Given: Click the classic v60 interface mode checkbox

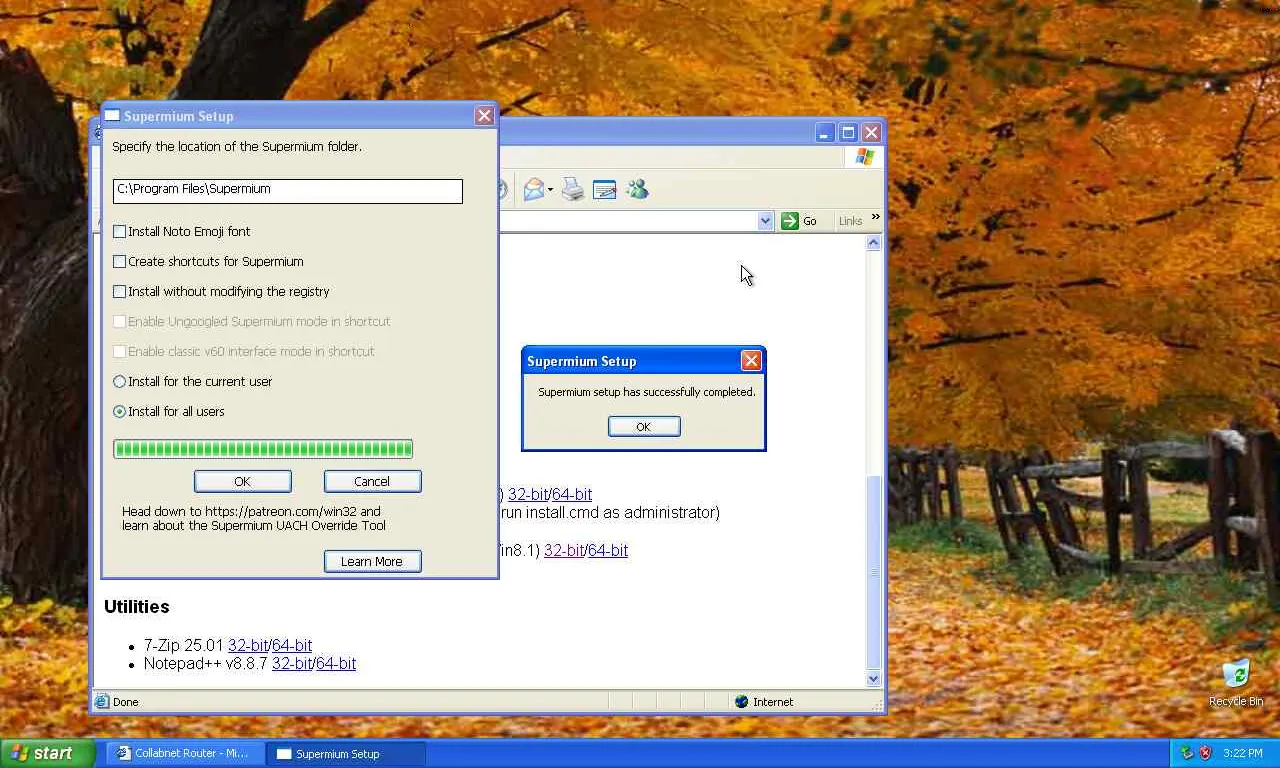Looking at the screenshot, I should 120,351.
